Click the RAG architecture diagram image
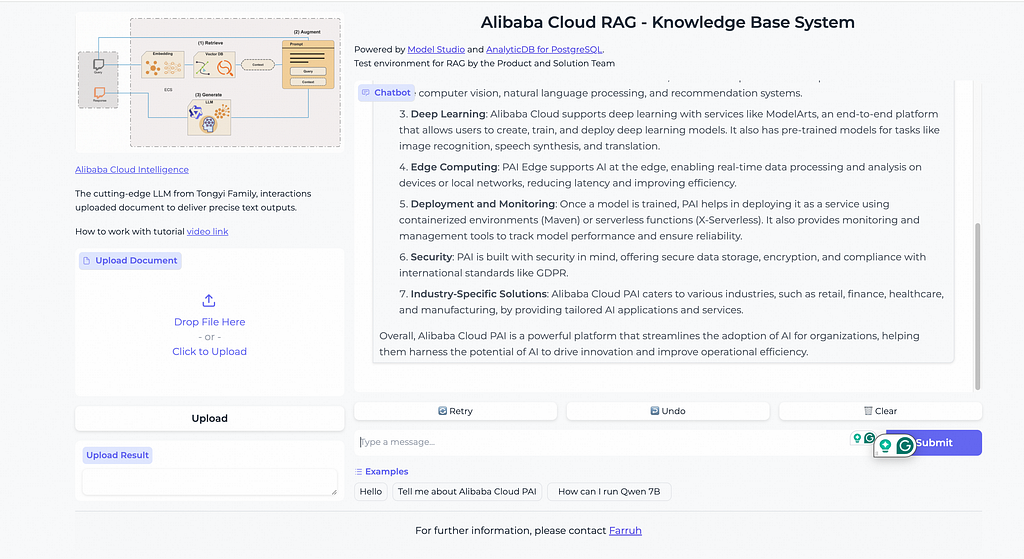 point(210,82)
